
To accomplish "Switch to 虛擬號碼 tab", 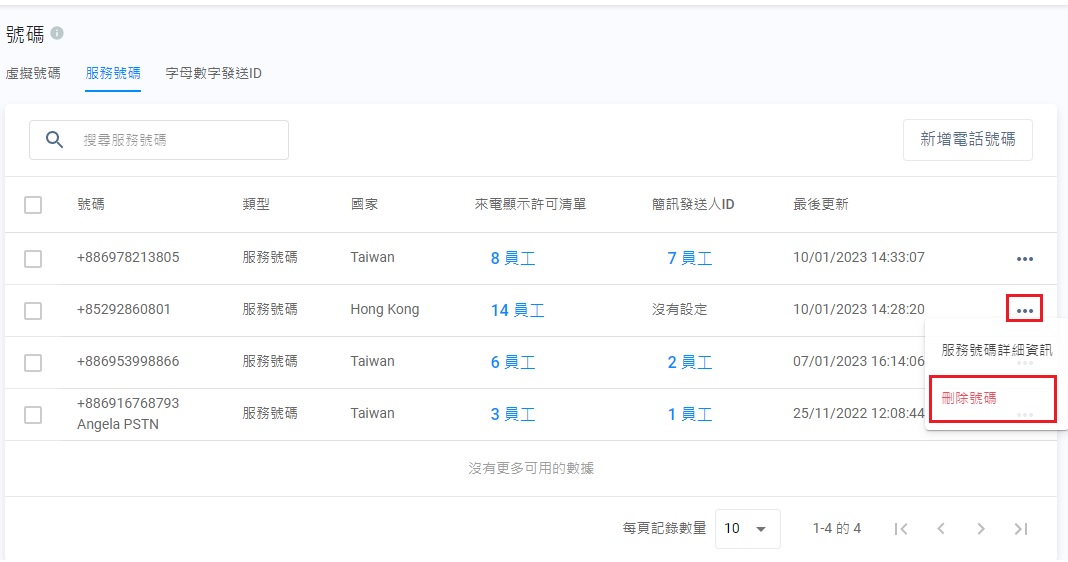I will (x=33, y=73).
